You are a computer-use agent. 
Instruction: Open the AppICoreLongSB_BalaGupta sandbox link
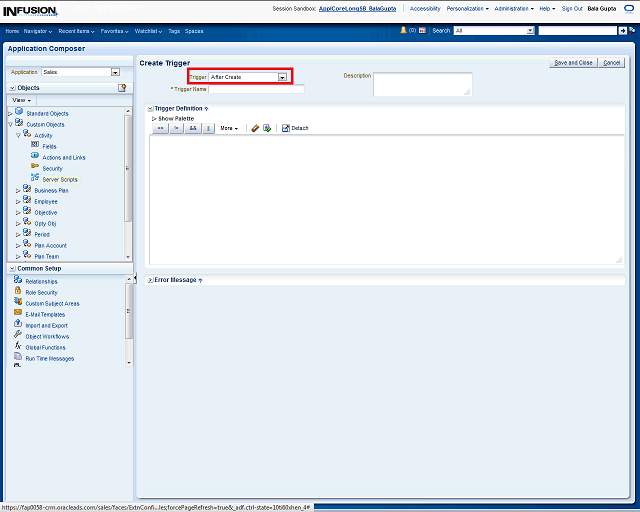click(357, 9)
